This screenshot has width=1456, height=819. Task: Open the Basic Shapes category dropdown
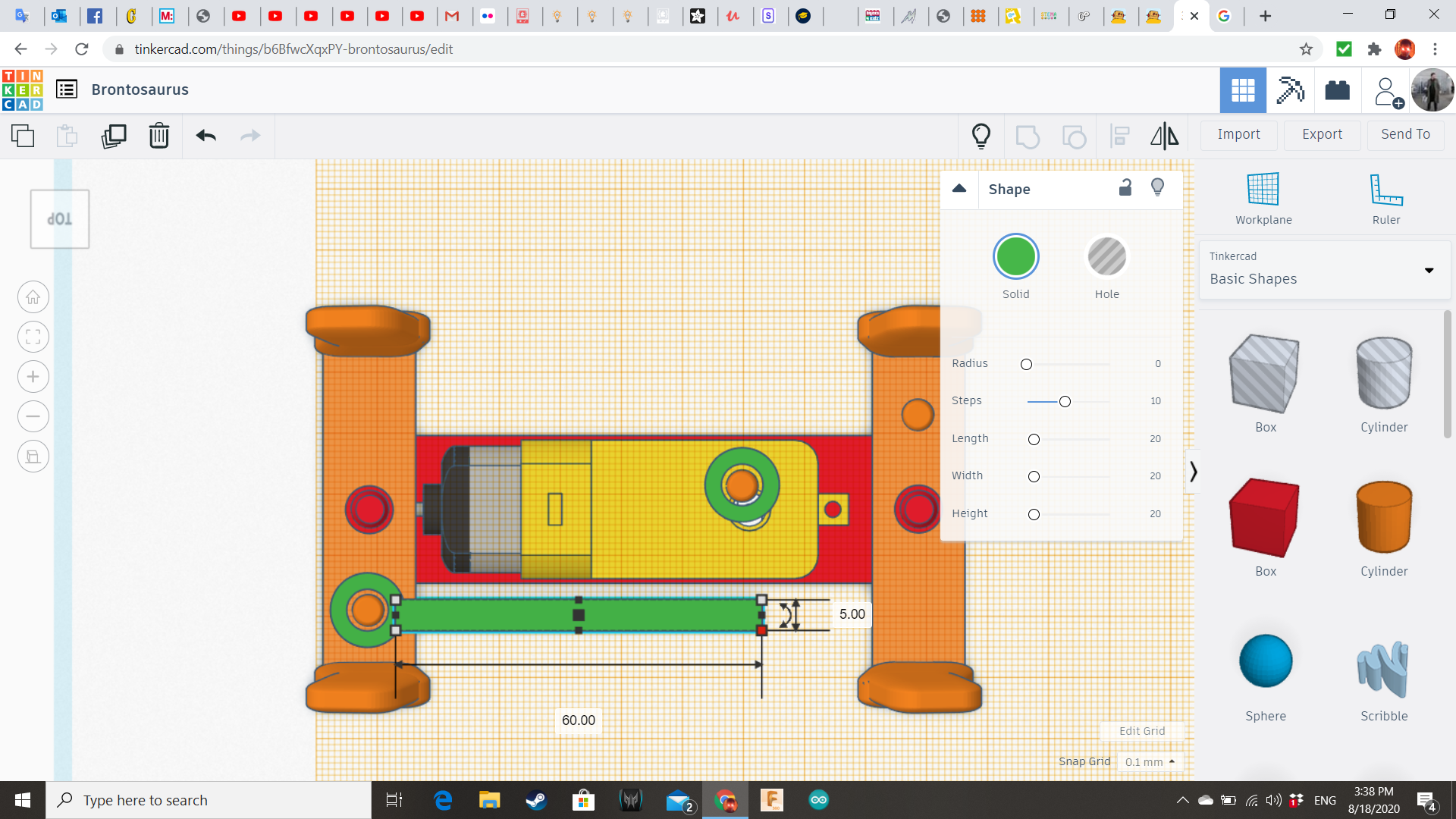[x=1429, y=270]
